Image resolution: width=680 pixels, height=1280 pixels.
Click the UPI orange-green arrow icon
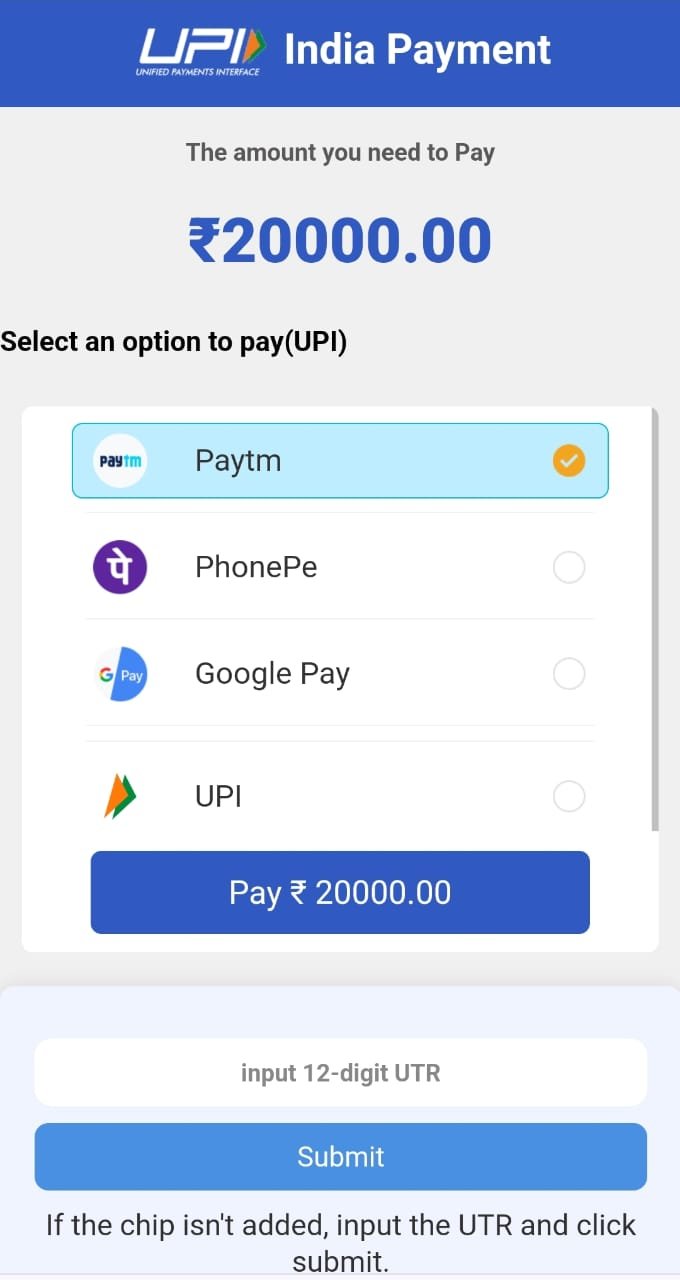(120, 797)
